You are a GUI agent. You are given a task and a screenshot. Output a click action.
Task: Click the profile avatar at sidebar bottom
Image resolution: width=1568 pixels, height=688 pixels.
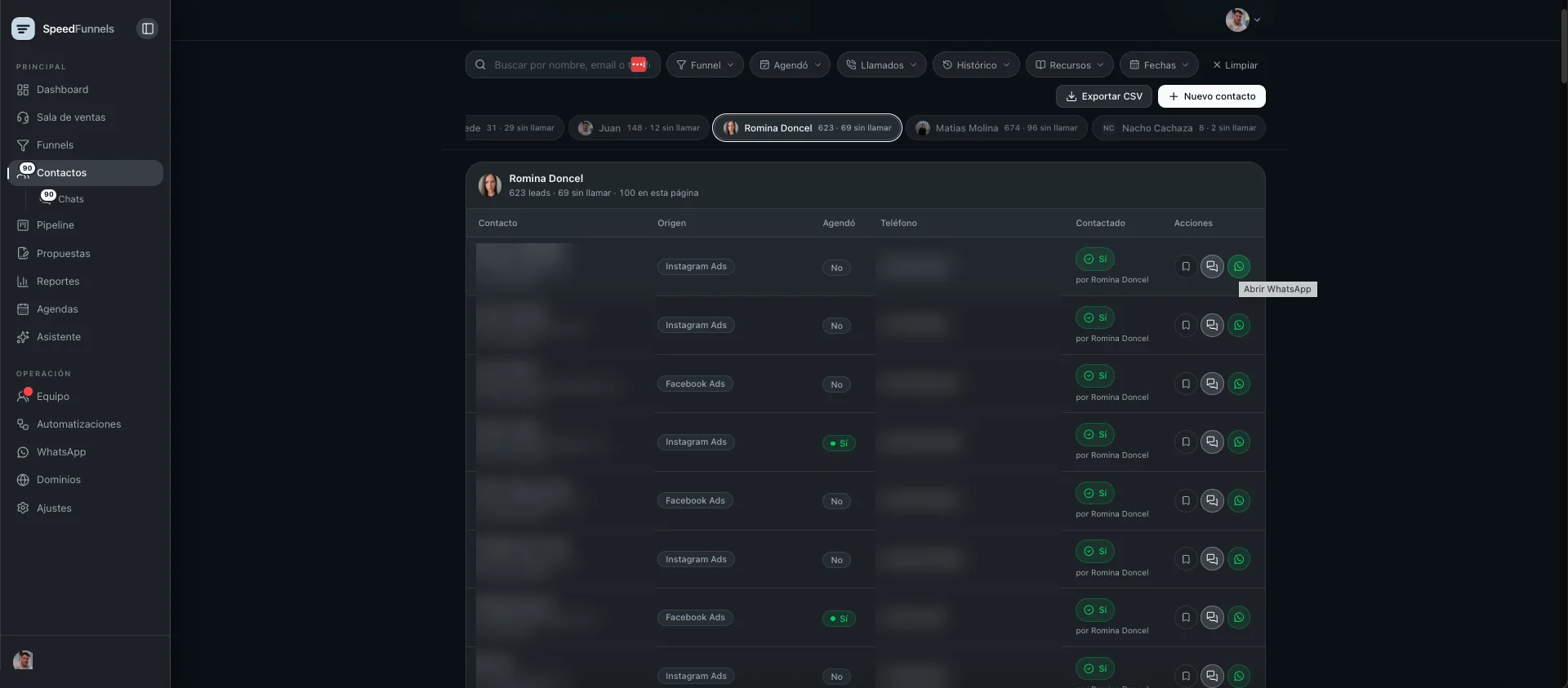click(23, 660)
